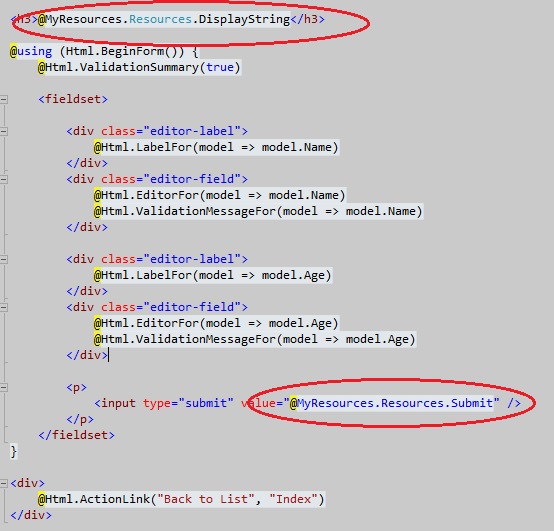The height and width of the screenshot is (531, 554).
Task: Click the closing /div tag where the caret sits
Action: pyautogui.click(x=87, y=355)
